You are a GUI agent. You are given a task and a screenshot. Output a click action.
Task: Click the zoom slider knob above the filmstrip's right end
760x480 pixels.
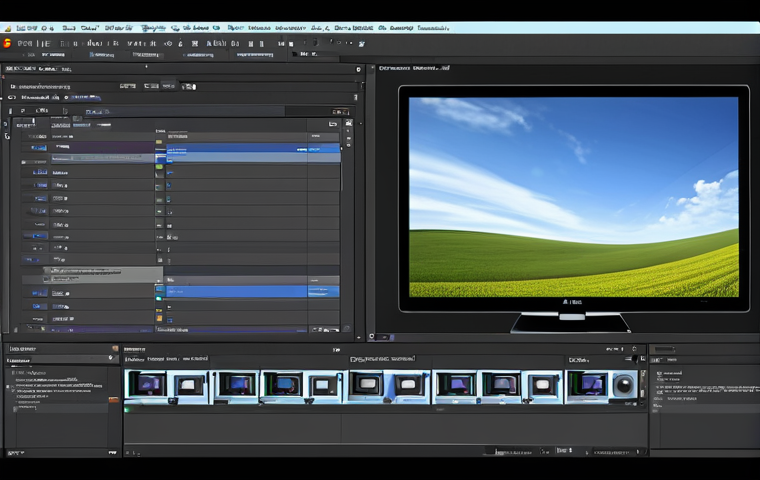coord(635,359)
